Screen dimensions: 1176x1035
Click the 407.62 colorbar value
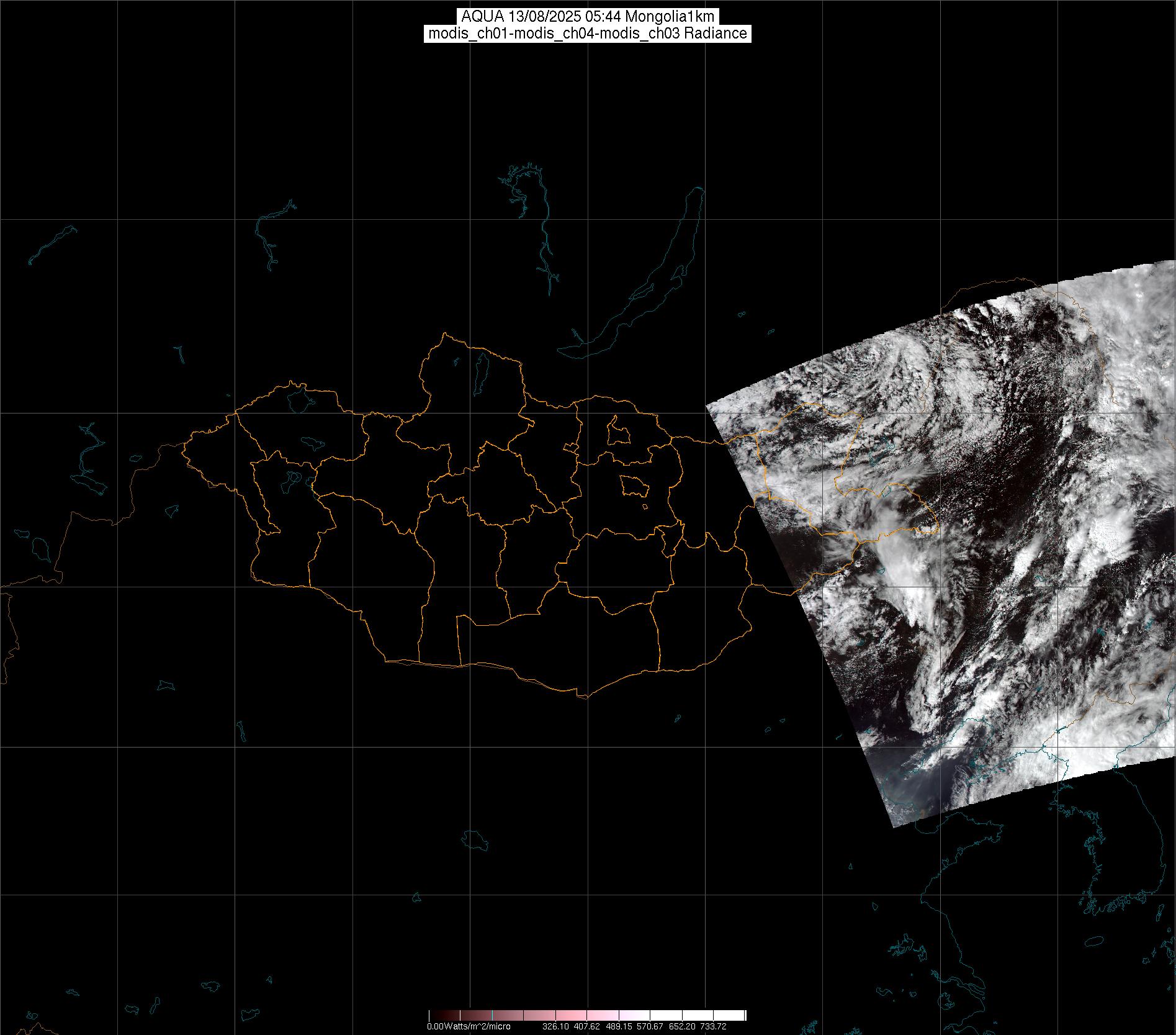coord(587,1026)
